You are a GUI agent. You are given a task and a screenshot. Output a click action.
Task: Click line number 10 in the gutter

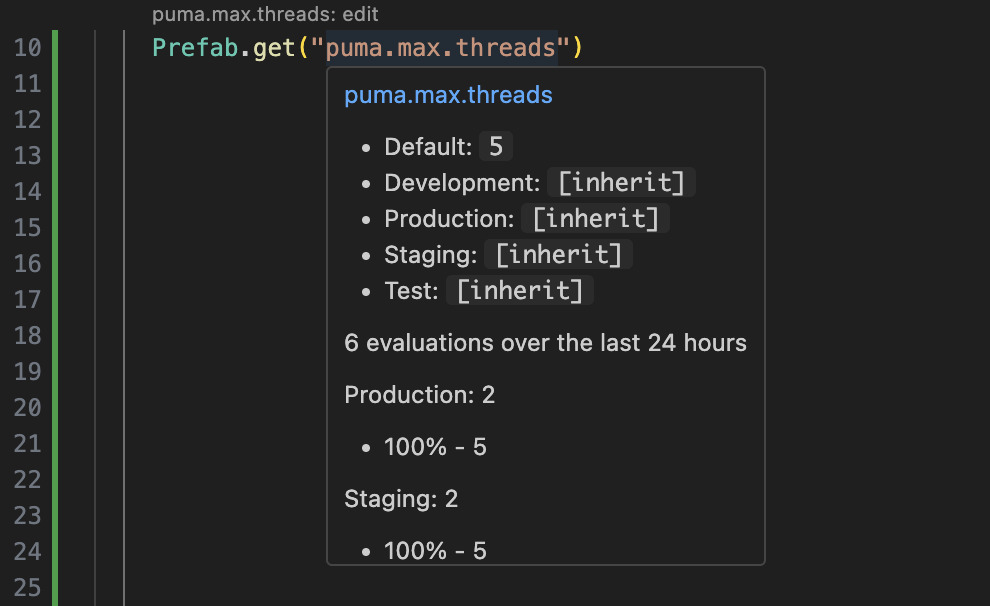point(29,47)
